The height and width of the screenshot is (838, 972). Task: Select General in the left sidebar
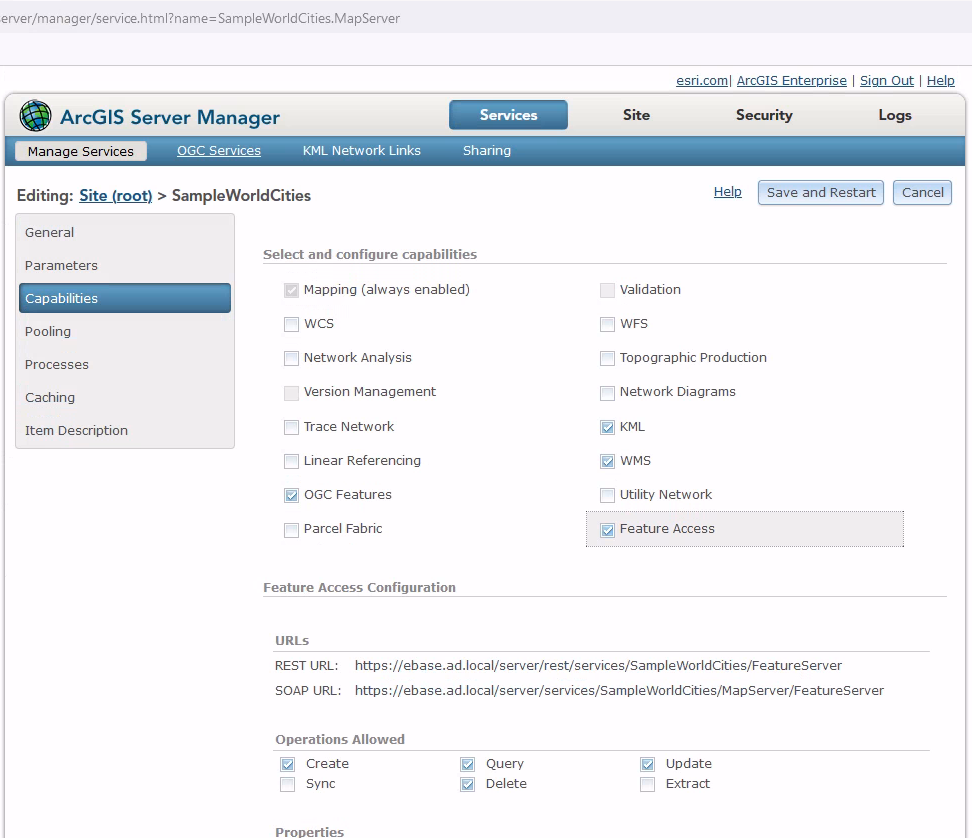(x=125, y=232)
